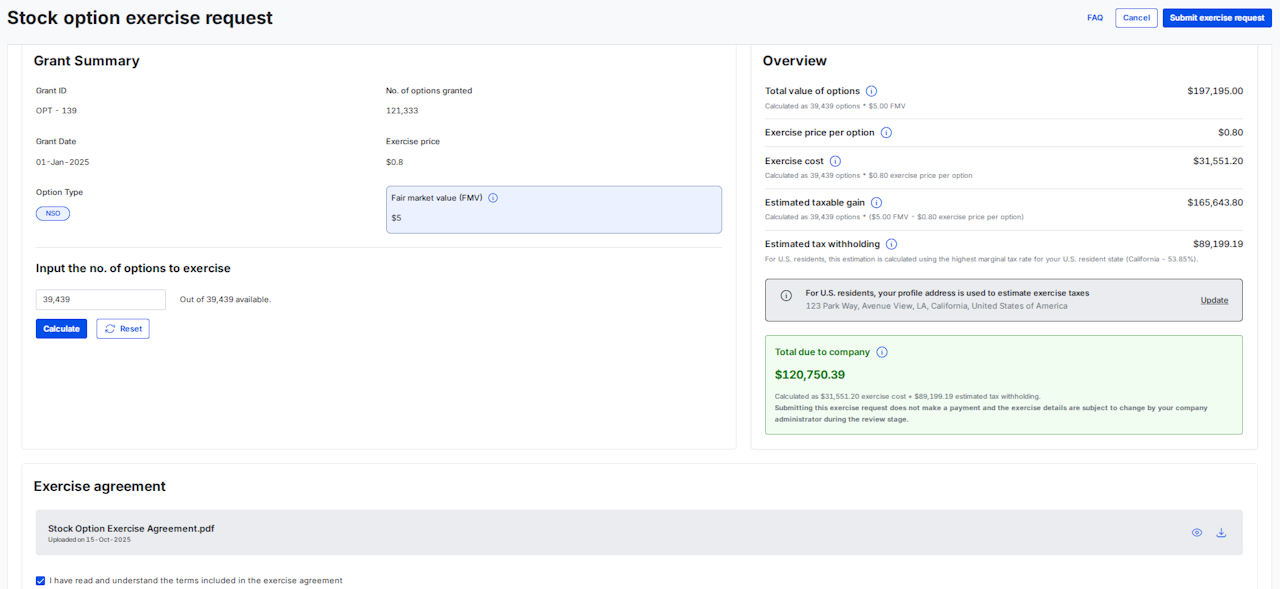Viewport: 1280px width, 589px height.
Task: Click info icon next to Estimated tax withholding
Action: 891,244
